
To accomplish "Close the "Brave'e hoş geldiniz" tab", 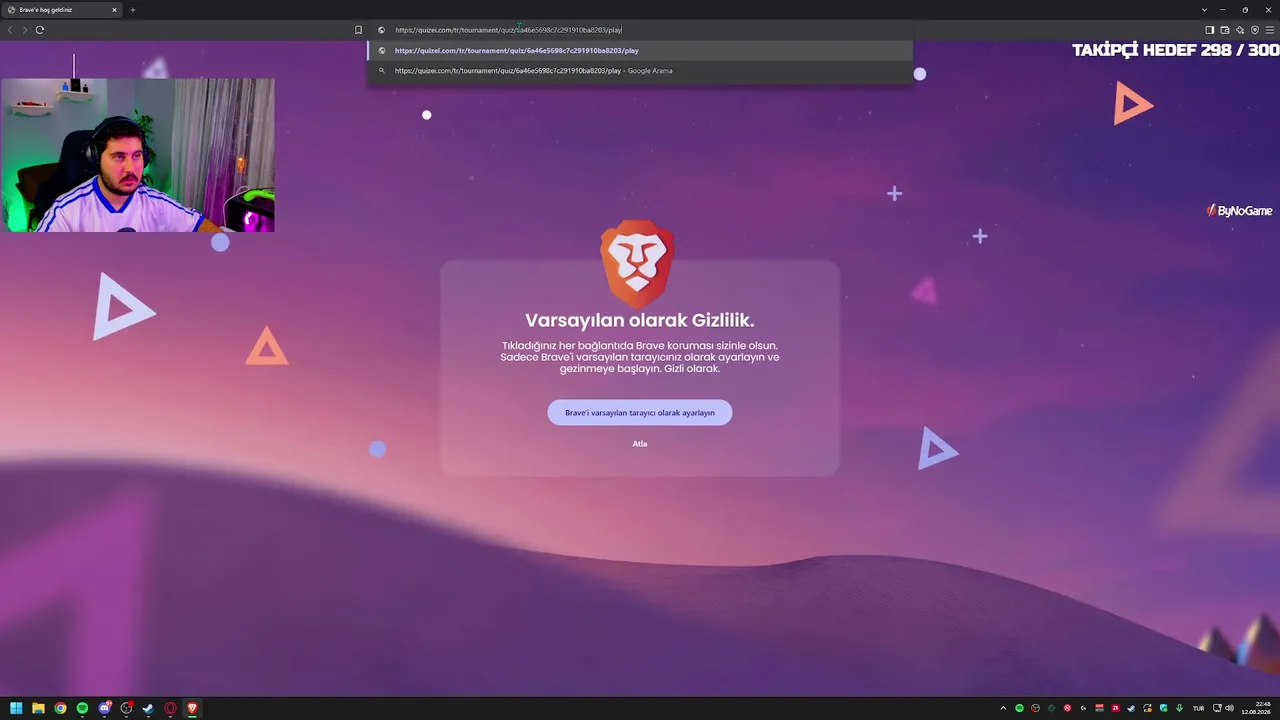I will (114, 10).
